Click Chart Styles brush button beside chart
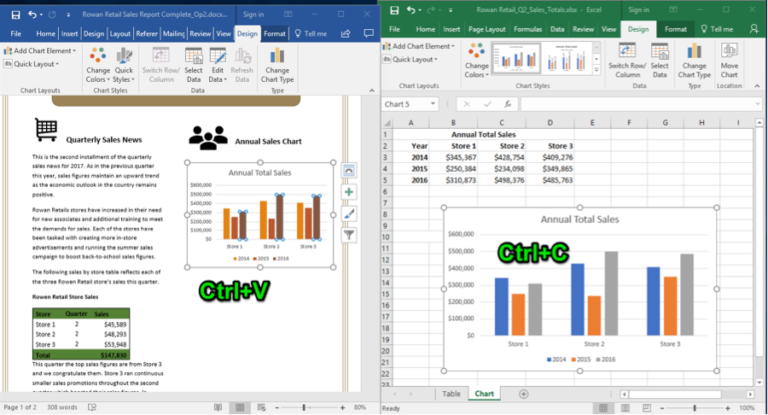The height and width of the screenshot is (415, 768). click(x=349, y=214)
